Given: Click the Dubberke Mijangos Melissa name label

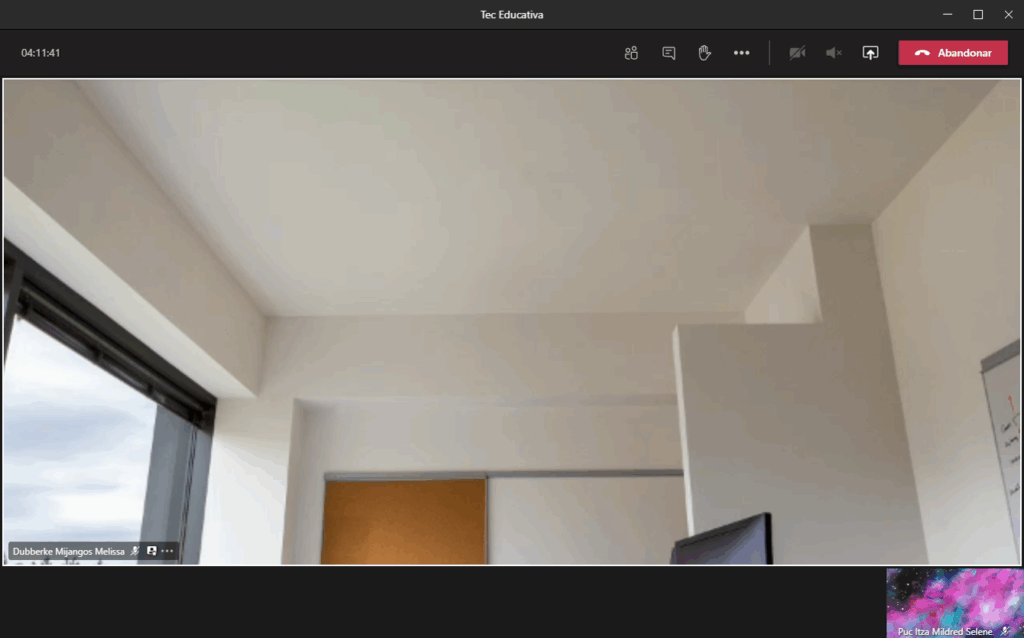Looking at the screenshot, I should (68, 551).
